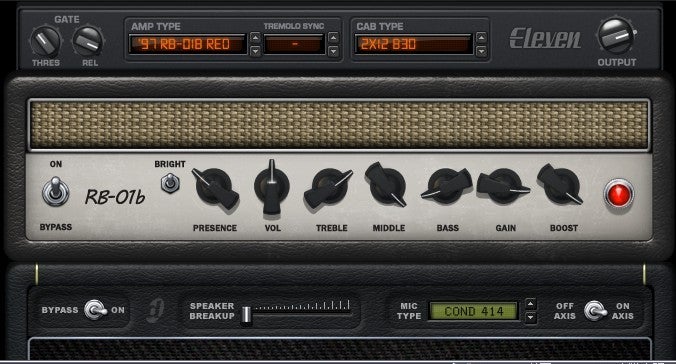Image resolution: width=676 pixels, height=364 pixels.
Task: Step TREMOLO SYNC up with arrow
Action: [333, 38]
